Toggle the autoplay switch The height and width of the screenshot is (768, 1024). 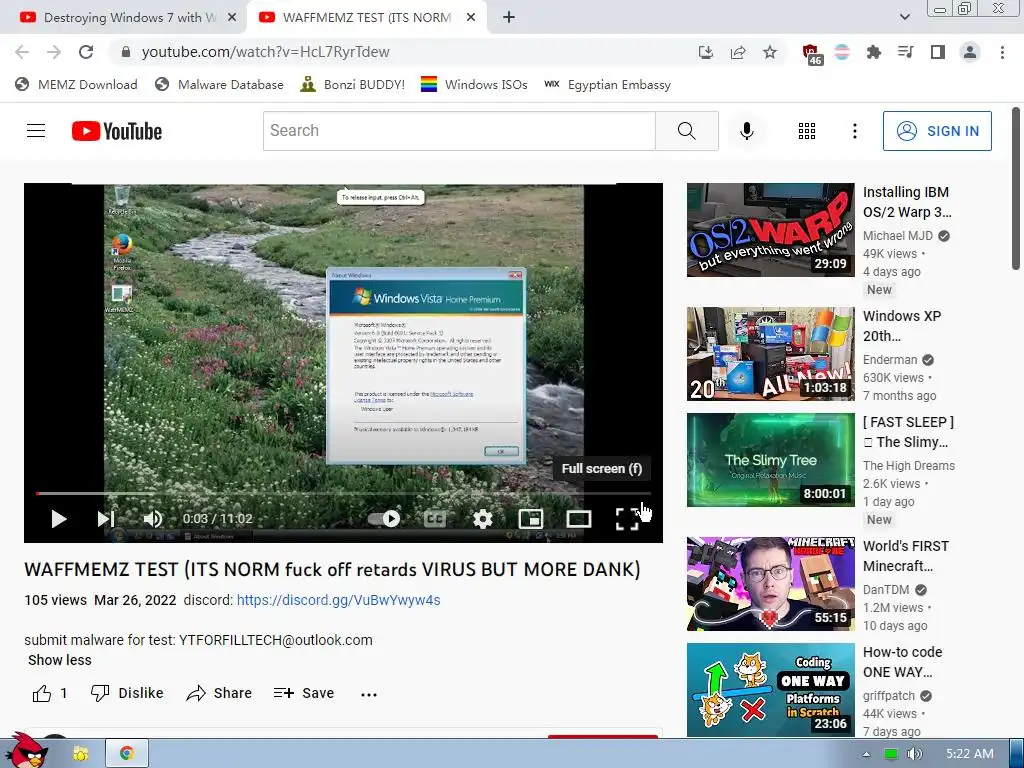point(384,519)
